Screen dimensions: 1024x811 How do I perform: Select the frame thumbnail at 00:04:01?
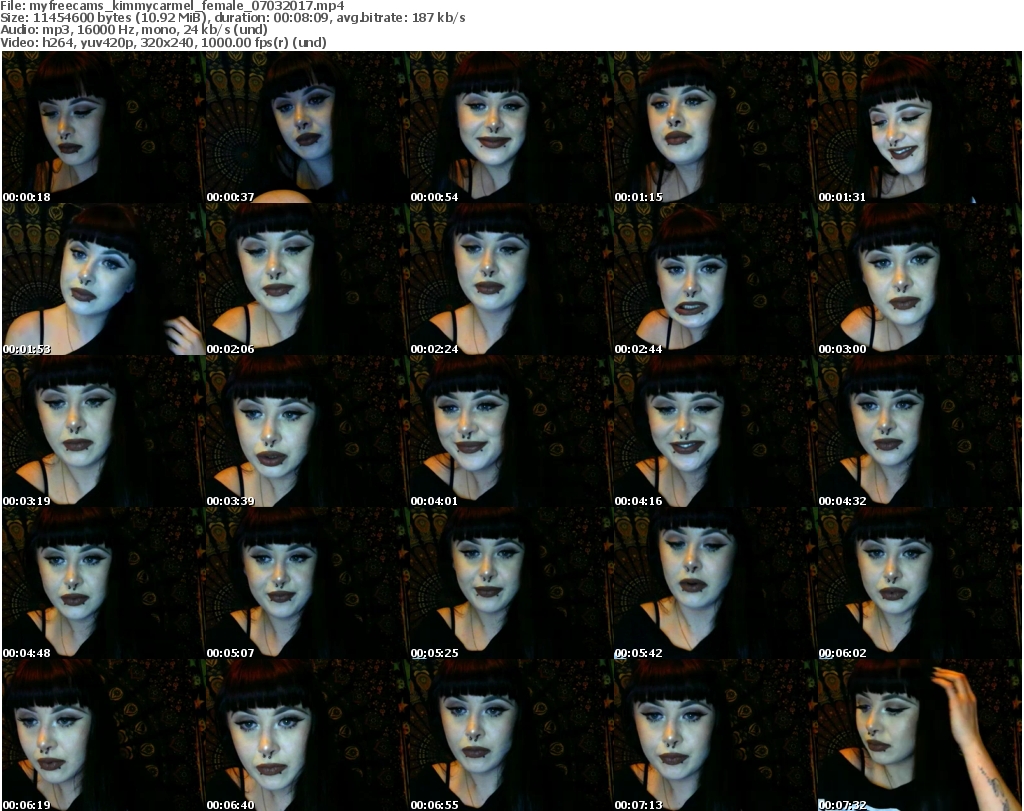click(x=511, y=431)
